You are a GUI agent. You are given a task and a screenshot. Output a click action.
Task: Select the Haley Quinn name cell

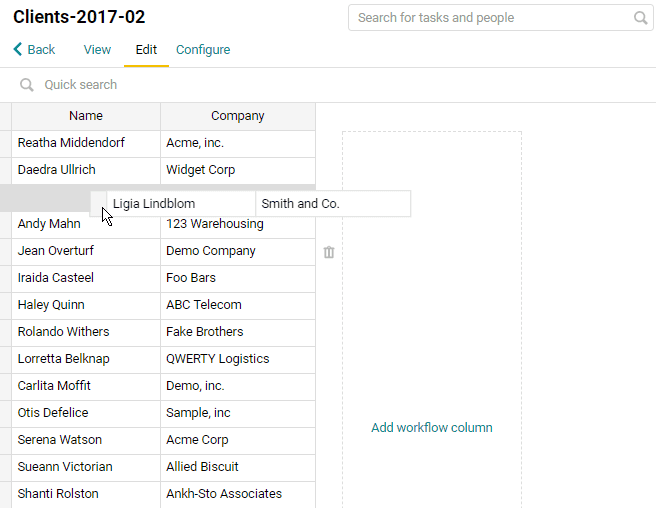86,305
